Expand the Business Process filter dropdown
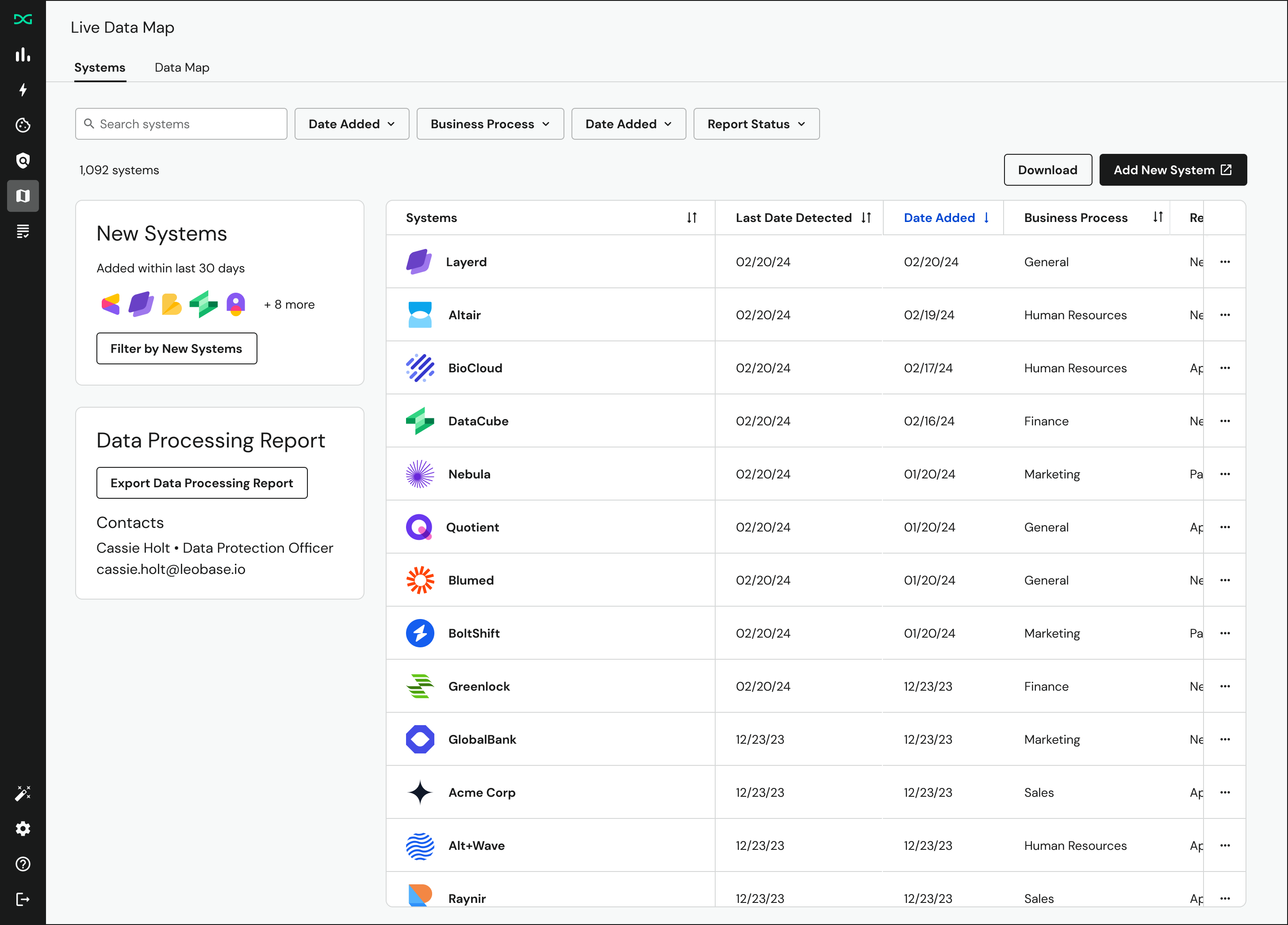1288x925 pixels. click(490, 124)
